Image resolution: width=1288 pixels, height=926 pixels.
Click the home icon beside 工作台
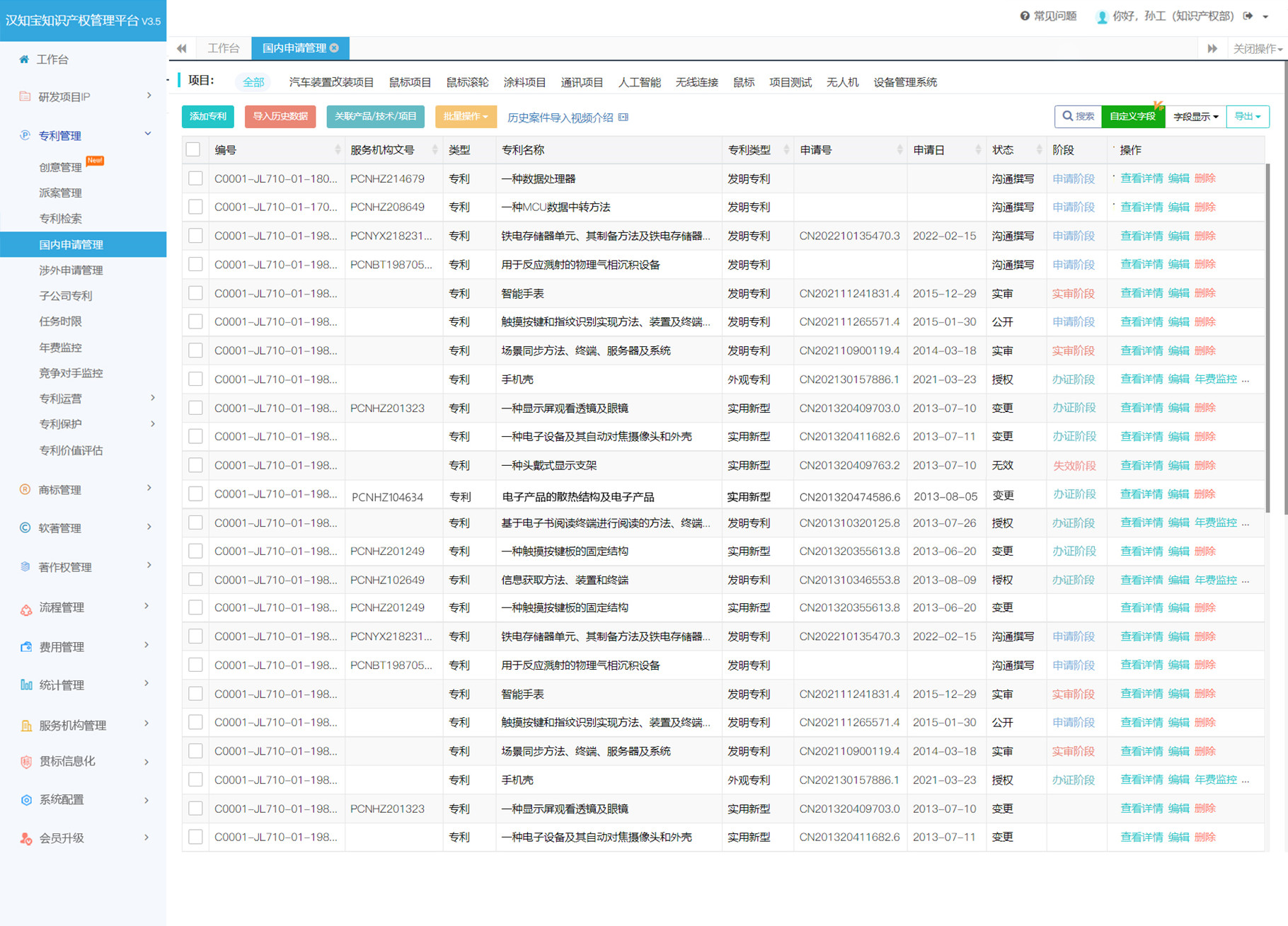pos(24,59)
